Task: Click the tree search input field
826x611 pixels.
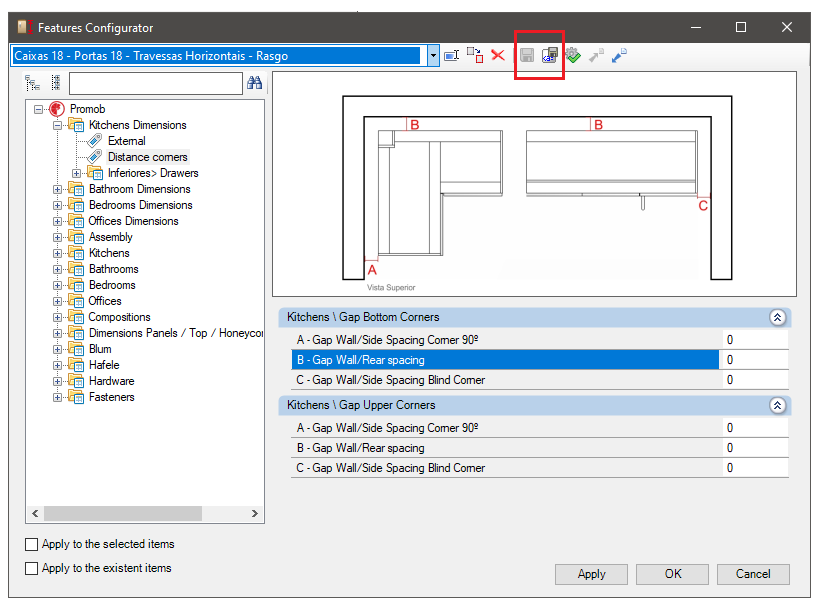Action: [x=155, y=83]
